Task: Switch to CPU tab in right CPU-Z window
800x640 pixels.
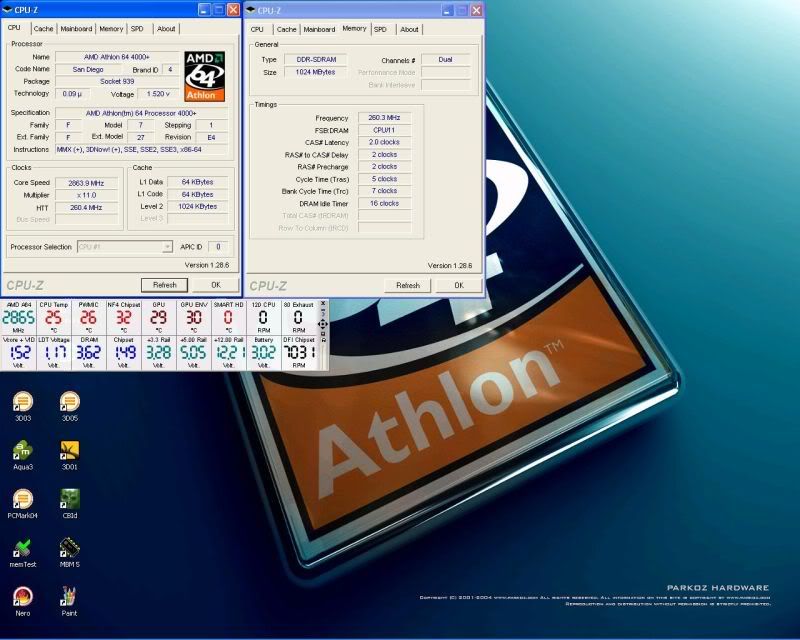Action: 257,30
